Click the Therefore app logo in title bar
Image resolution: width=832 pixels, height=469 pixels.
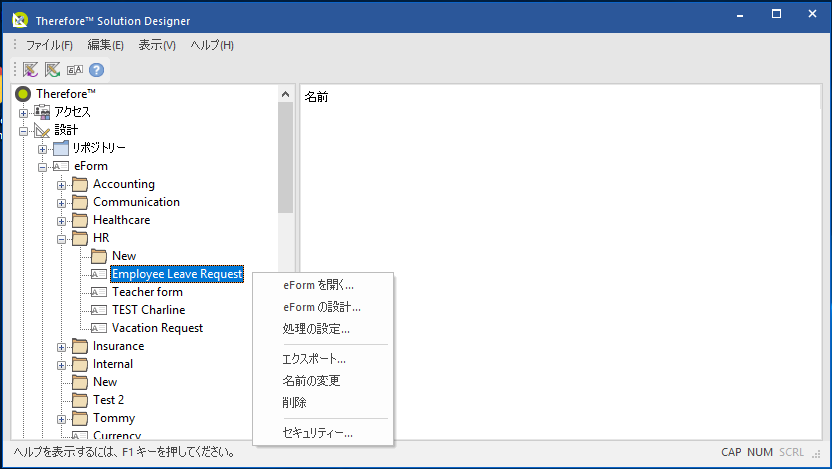(x=20, y=20)
